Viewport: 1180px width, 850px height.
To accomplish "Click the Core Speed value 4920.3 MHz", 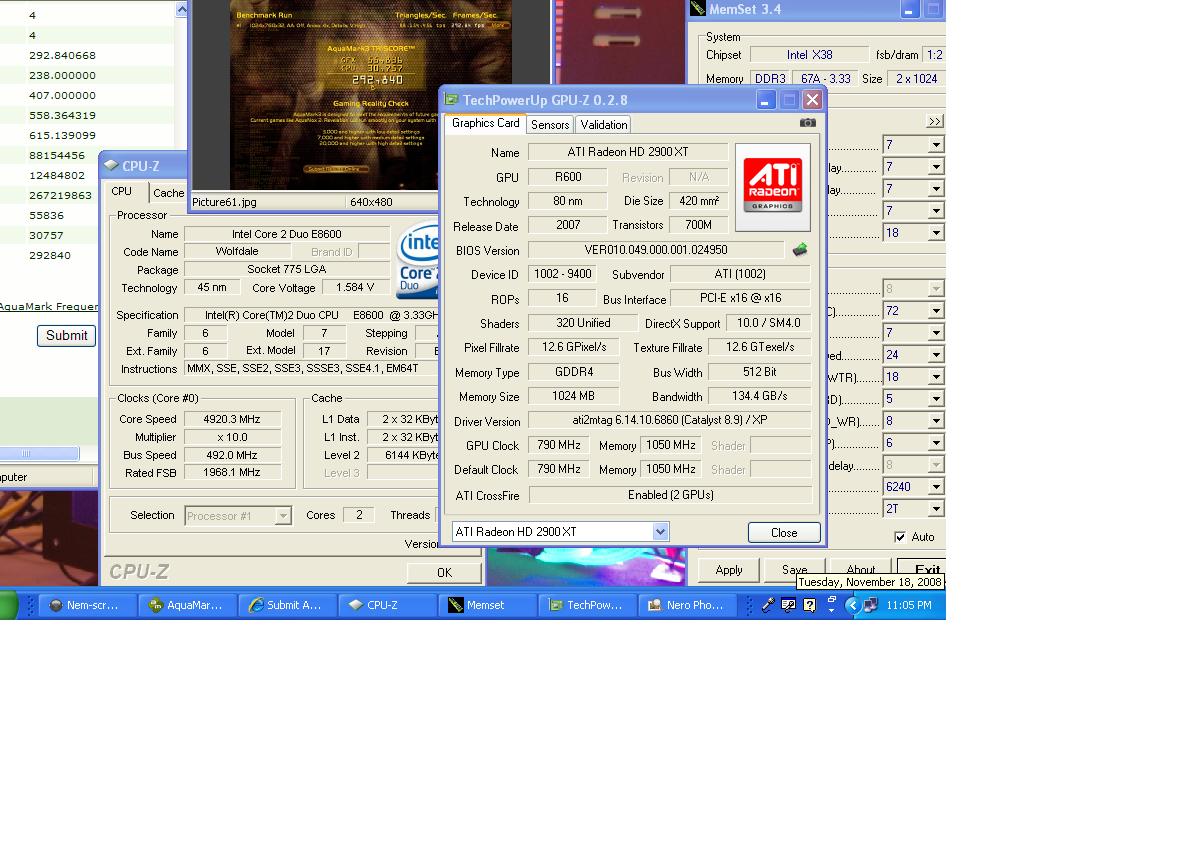I will [232, 419].
